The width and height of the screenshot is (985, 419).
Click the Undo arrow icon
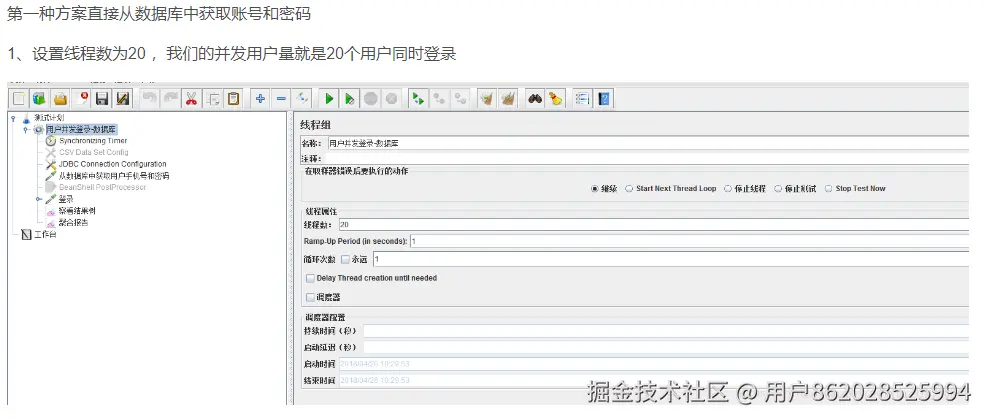coord(150,99)
